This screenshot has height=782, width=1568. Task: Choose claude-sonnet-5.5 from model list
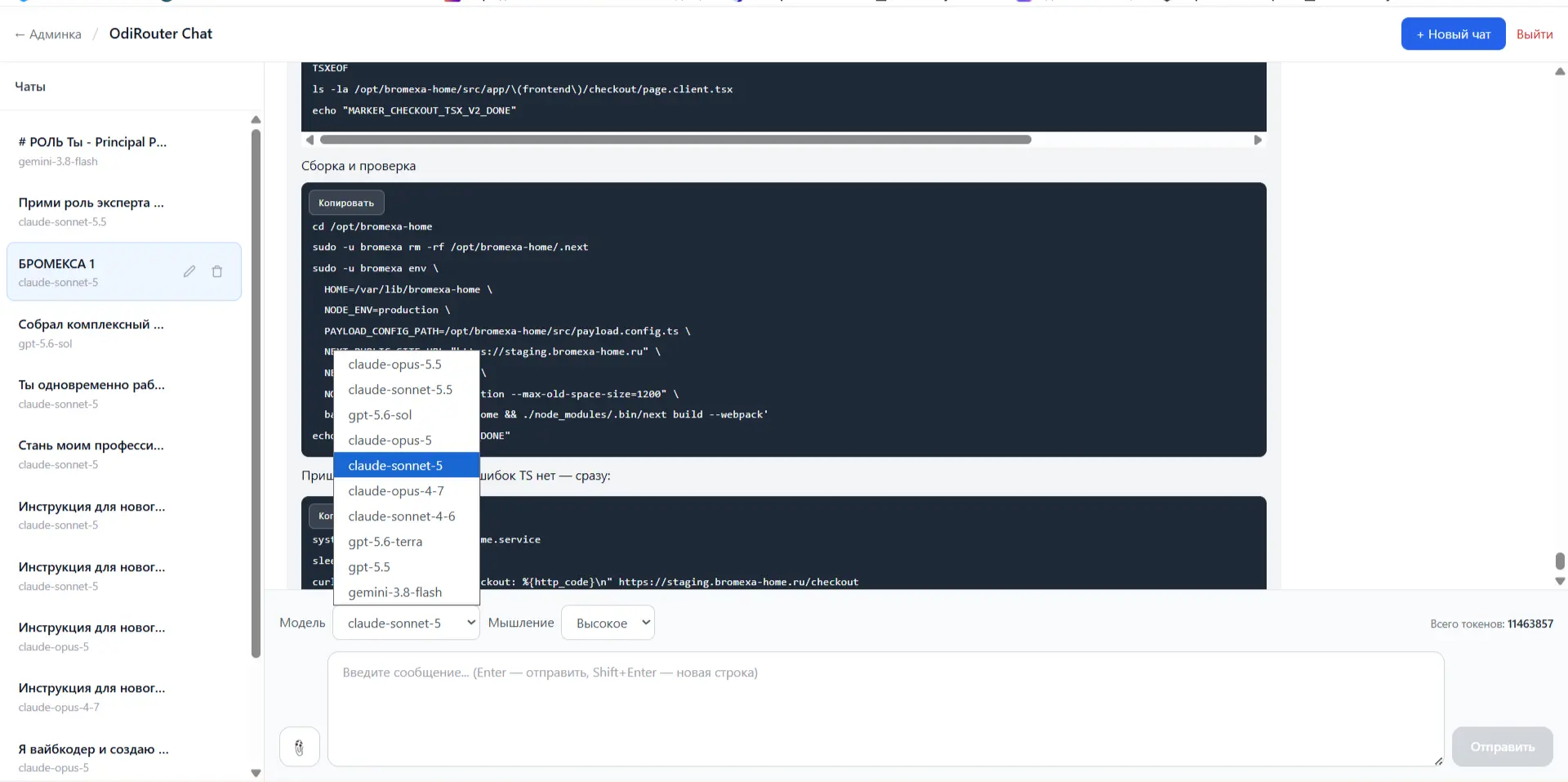[406, 390]
